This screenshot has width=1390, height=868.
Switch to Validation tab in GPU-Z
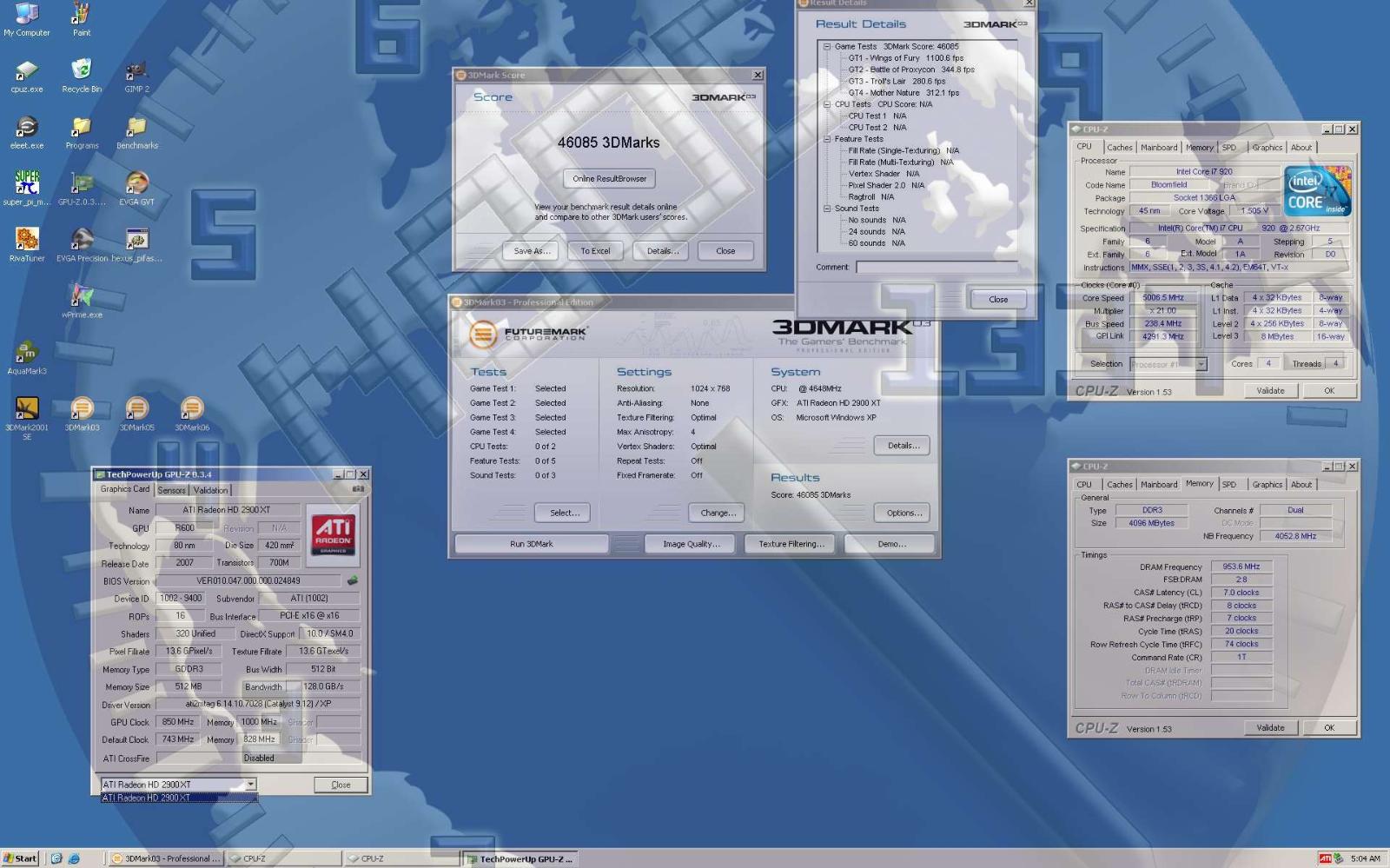click(211, 490)
